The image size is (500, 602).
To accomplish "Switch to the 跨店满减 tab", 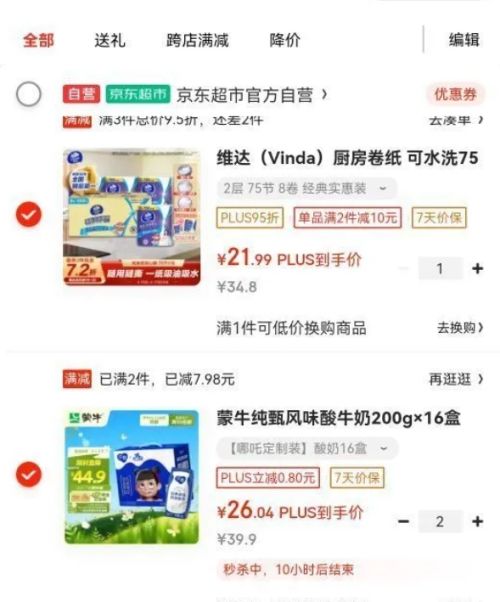I will click(197, 40).
